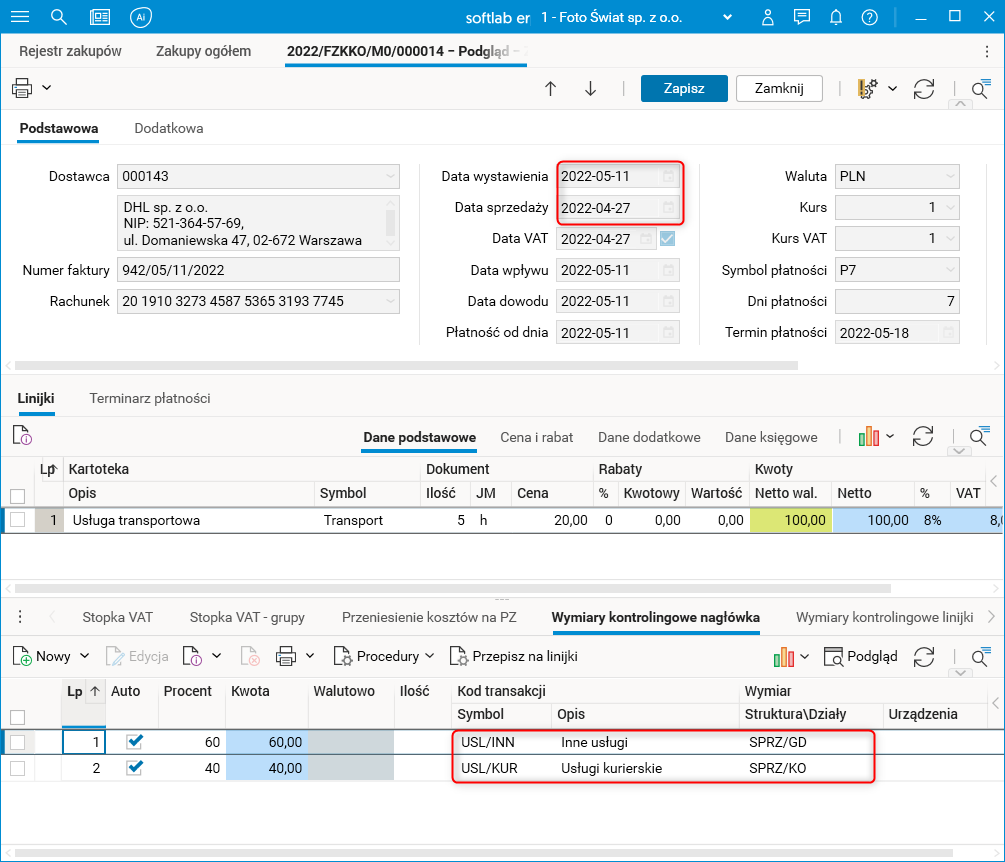Click horizontal scrollbar below header form

(406, 365)
